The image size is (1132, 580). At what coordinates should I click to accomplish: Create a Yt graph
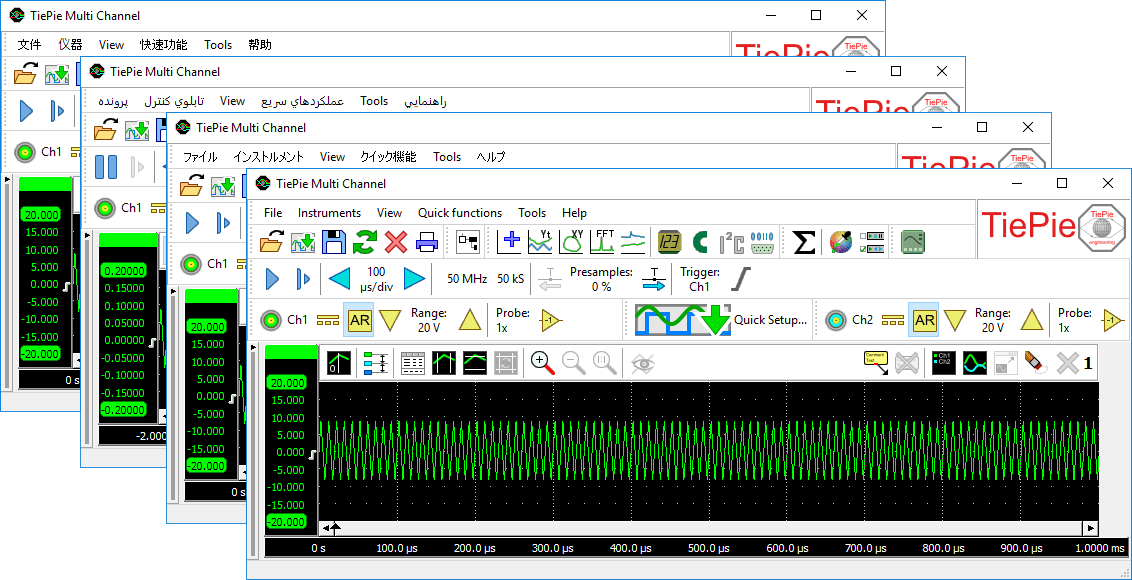tap(540, 242)
